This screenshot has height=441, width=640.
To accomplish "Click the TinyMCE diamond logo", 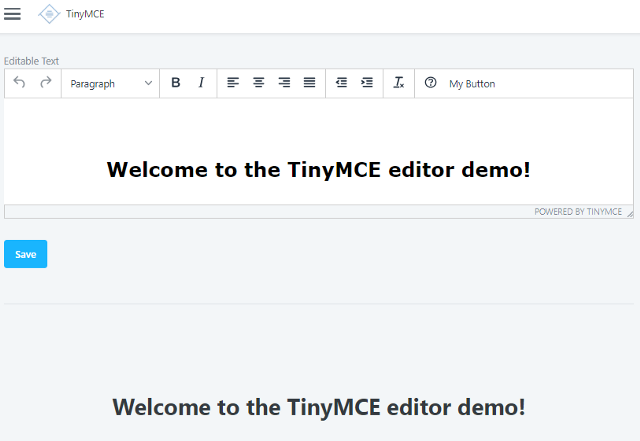I will pos(49,14).
